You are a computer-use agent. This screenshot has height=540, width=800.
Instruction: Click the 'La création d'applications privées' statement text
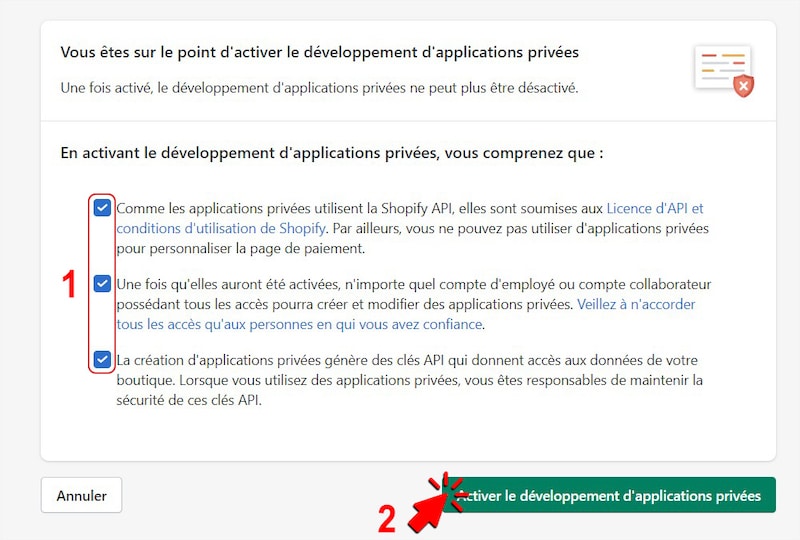click(407, 360)
